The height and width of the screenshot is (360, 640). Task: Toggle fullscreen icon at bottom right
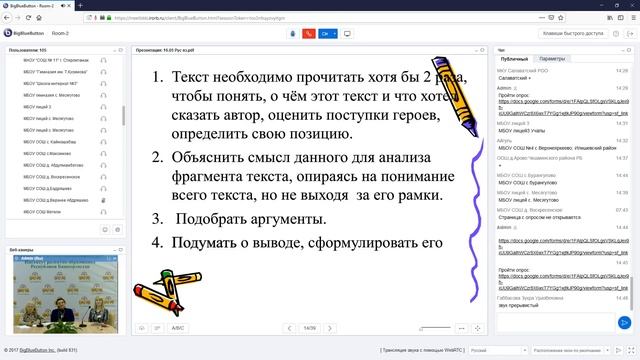click(631, 350)
